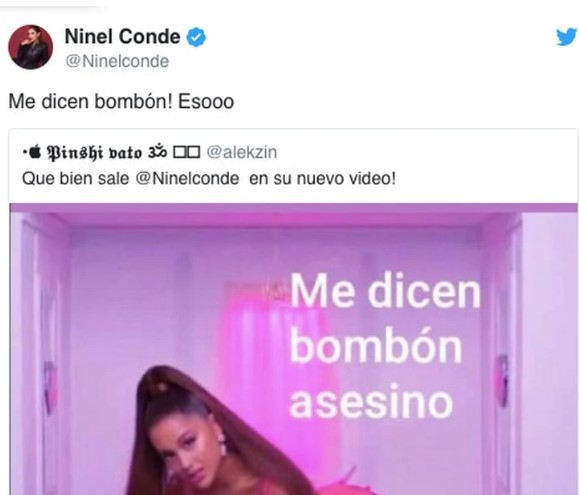Click Ninel Conde's round profile avatar
The height and width of the screenshot is (495, 579).
[x=31, y=47]
